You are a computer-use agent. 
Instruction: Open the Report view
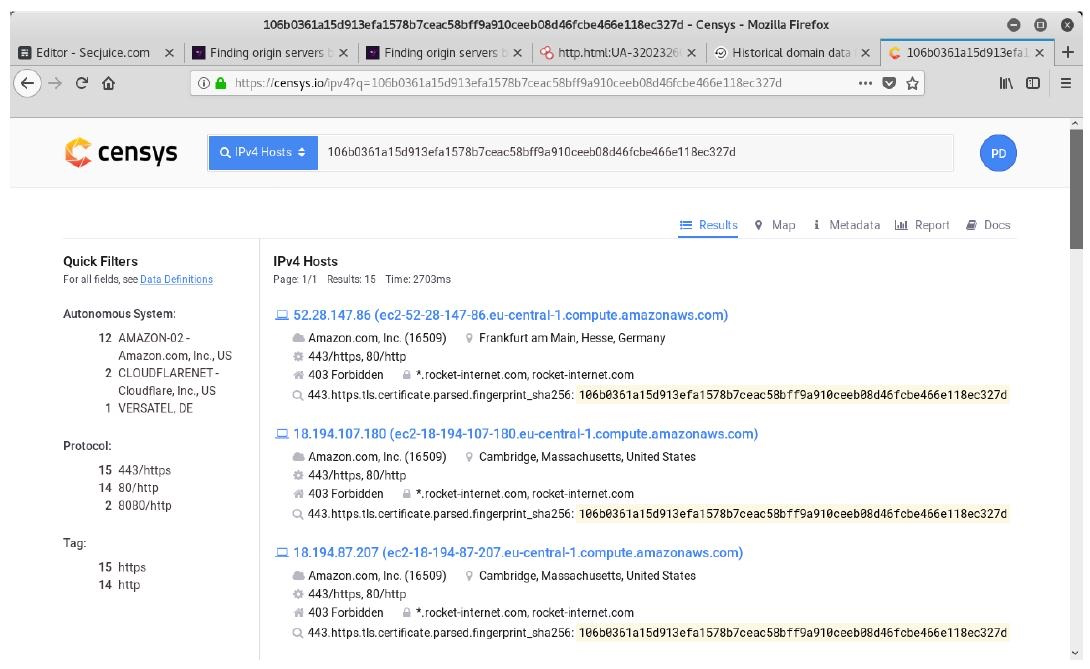click(x=922, y=225)
